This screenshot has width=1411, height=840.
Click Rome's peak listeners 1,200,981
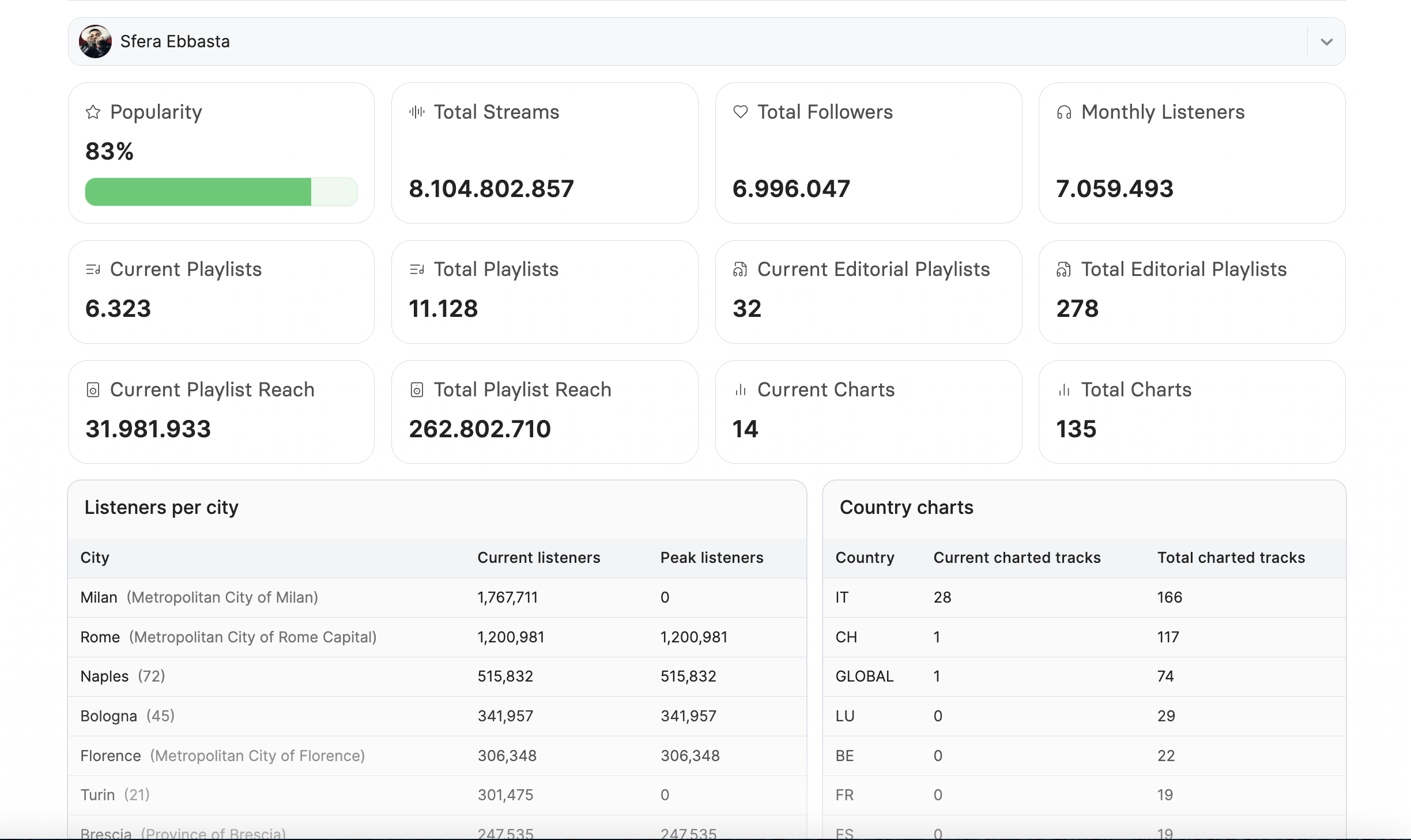[x=694, y=637]
